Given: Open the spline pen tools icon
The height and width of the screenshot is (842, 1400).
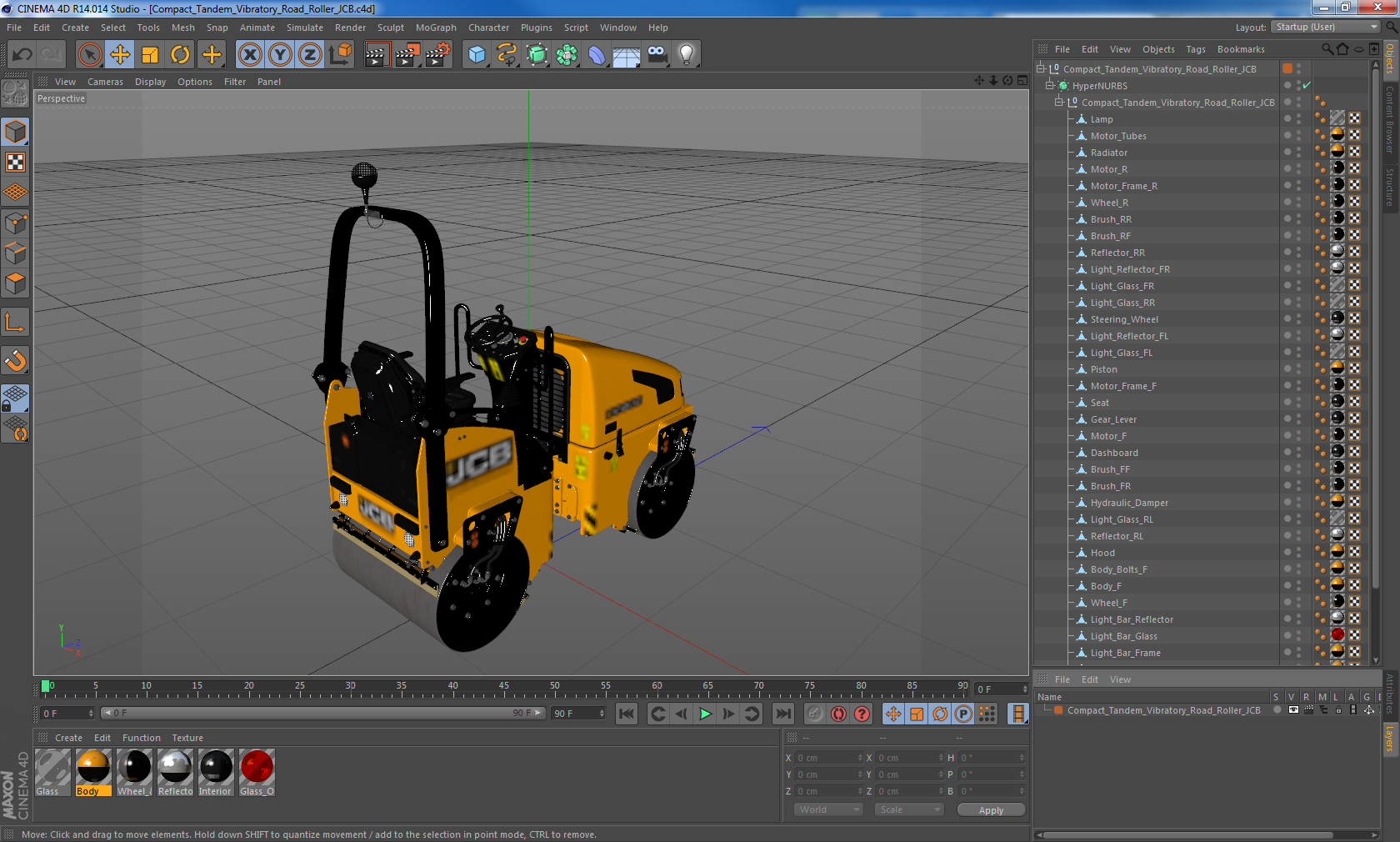Looking at the screenshot, I should (x=507, y=55).
